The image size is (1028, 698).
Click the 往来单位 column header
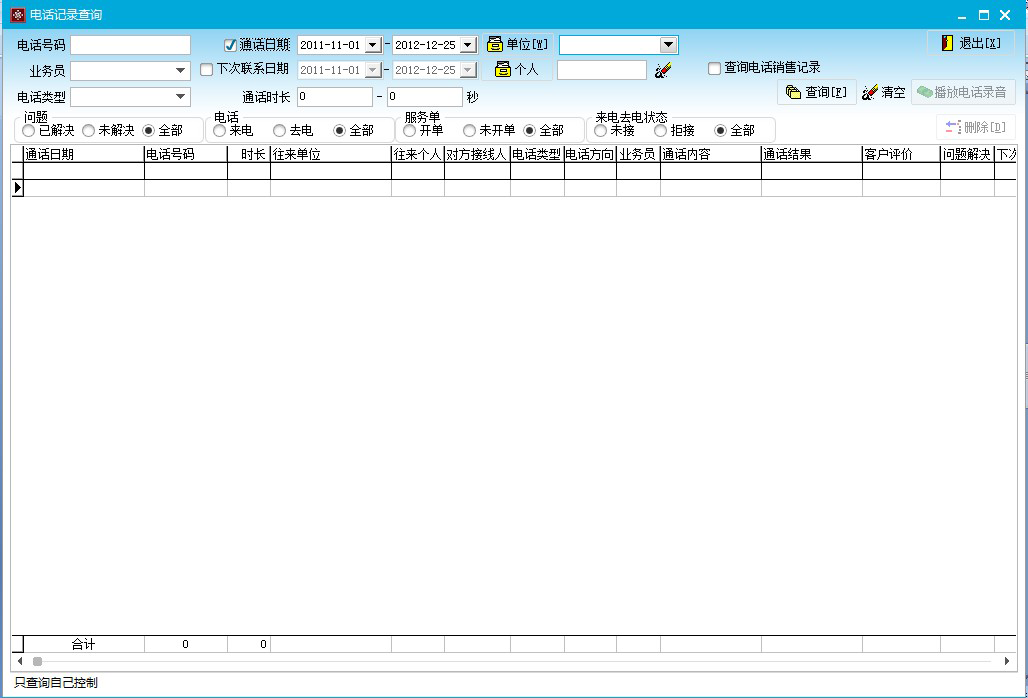click(x=331, y=155)
